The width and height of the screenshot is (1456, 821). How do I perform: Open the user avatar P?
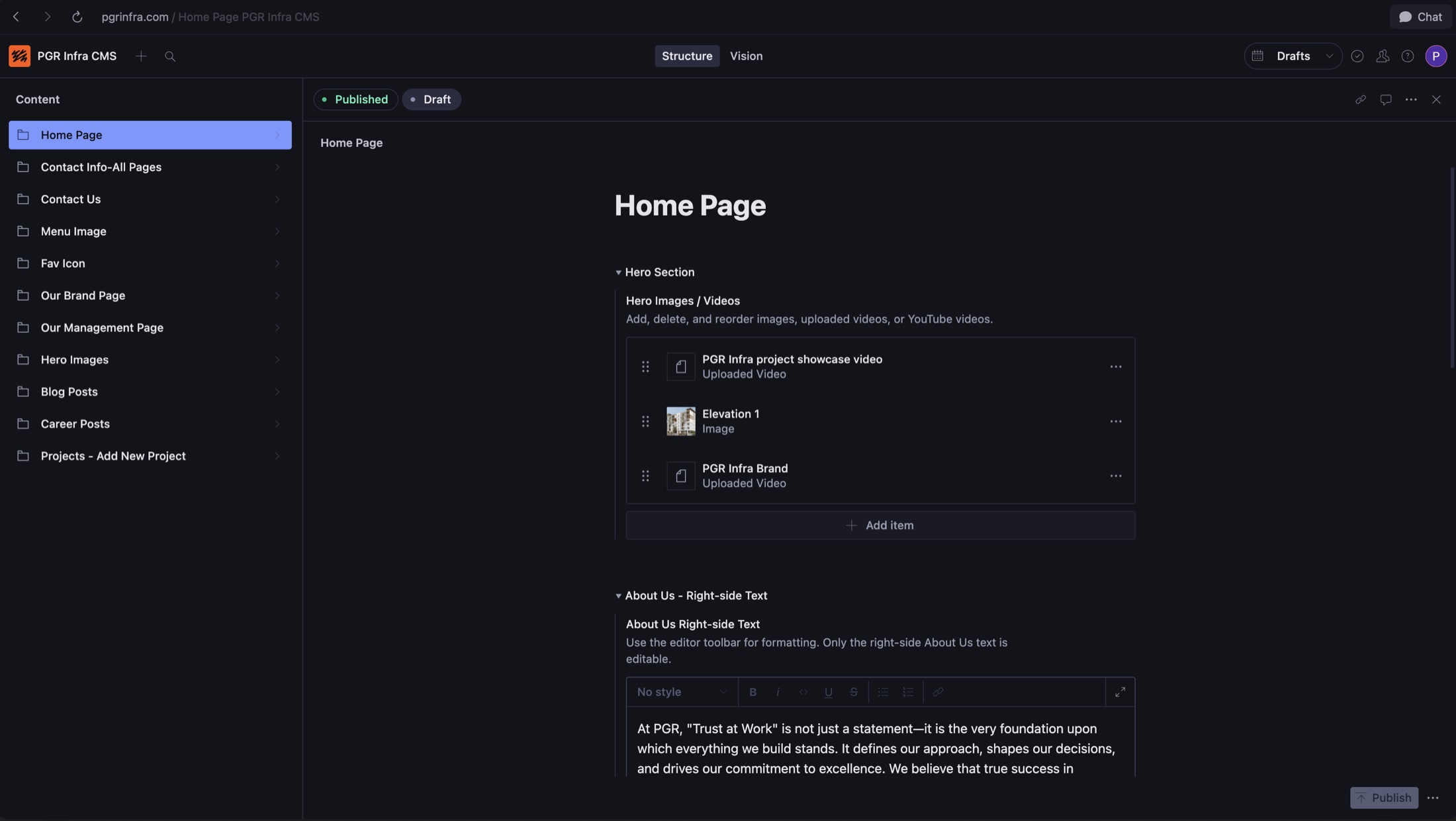tap(1436, 56)
